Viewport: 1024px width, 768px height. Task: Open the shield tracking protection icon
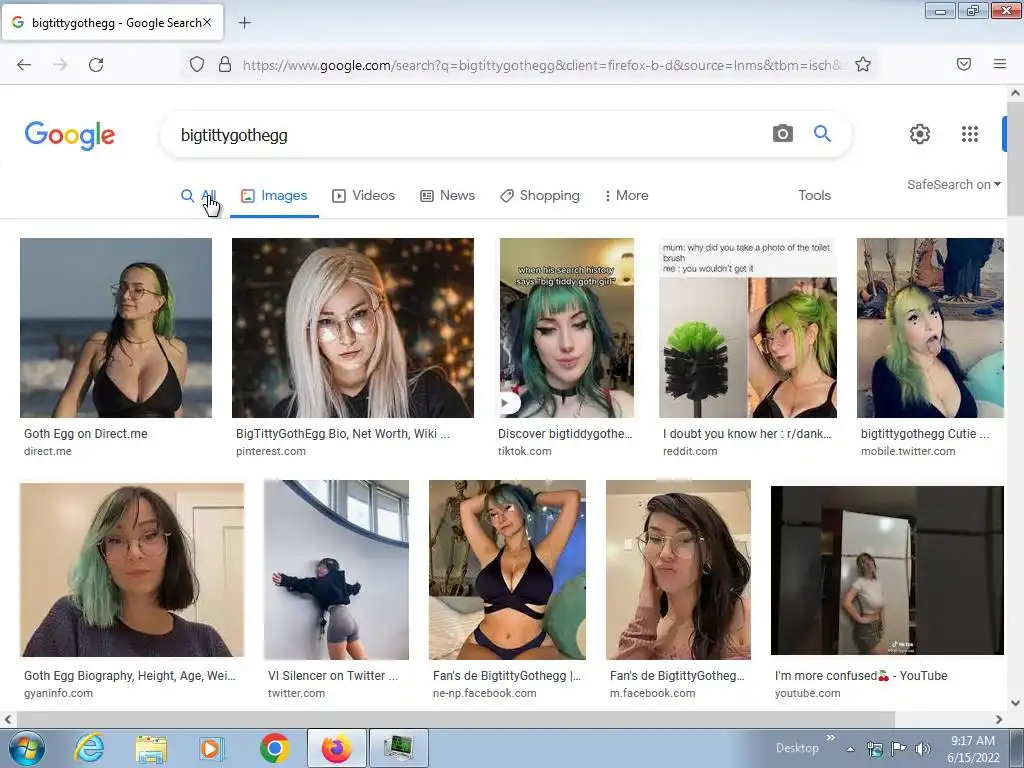(197, 65)
